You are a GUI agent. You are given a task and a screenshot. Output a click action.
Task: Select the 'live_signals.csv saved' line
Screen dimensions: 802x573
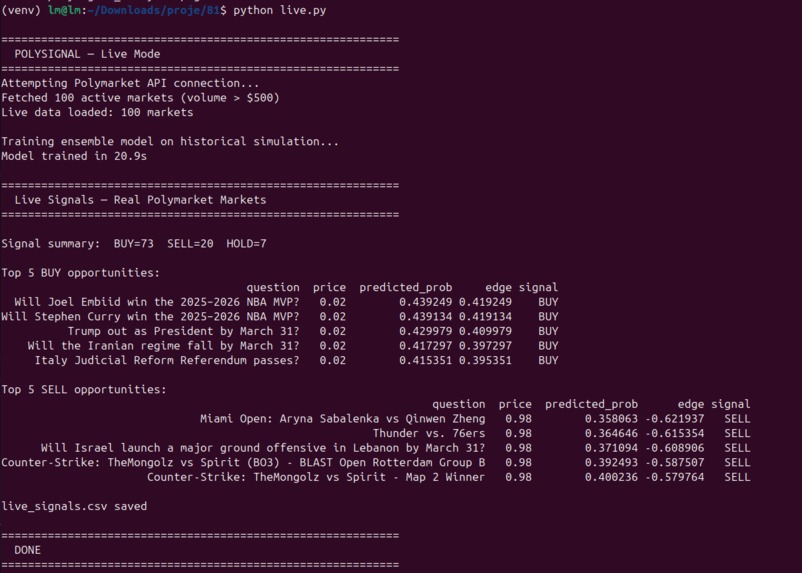(x=74, y=506)
